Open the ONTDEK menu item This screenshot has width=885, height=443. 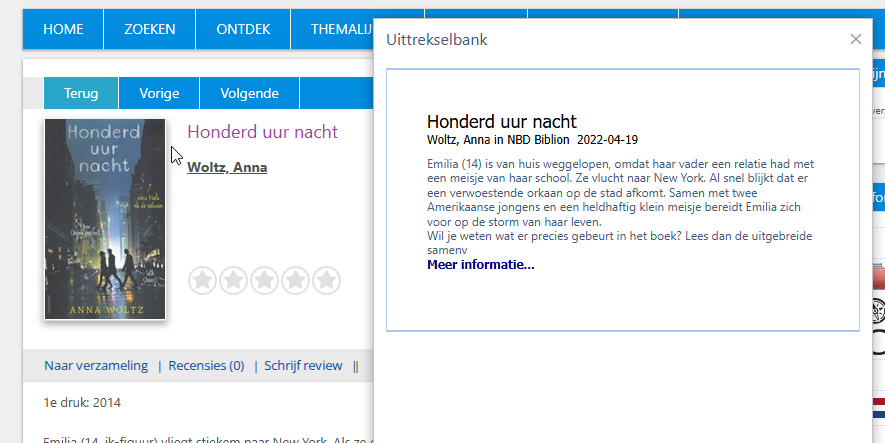click(x=243, y=29)
